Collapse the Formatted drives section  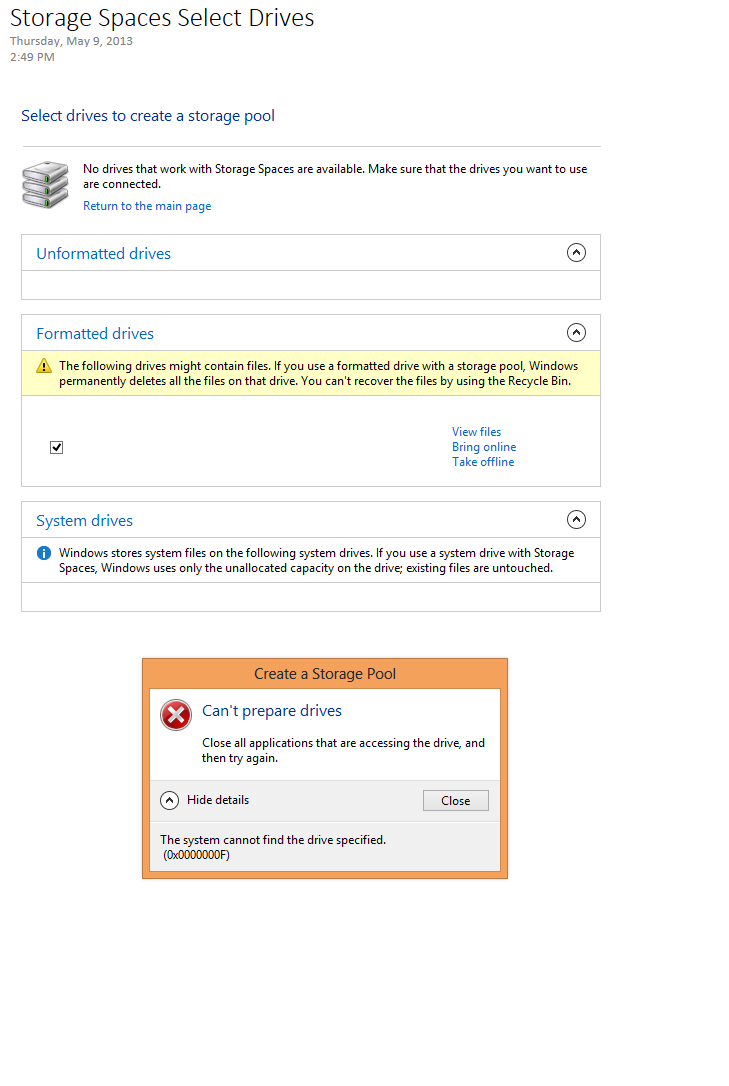576,332
